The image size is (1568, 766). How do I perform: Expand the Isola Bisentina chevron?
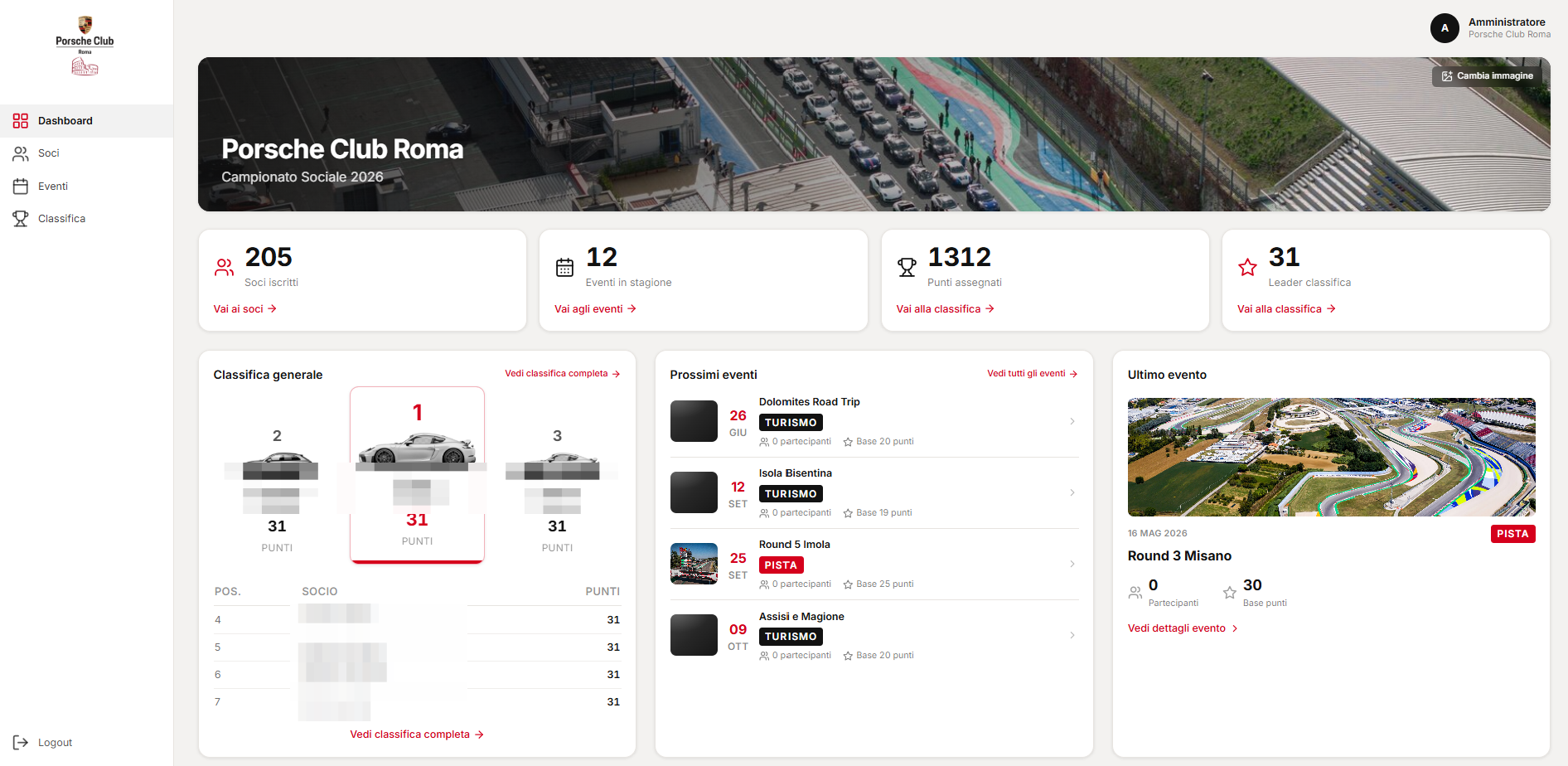point(1072,492)
